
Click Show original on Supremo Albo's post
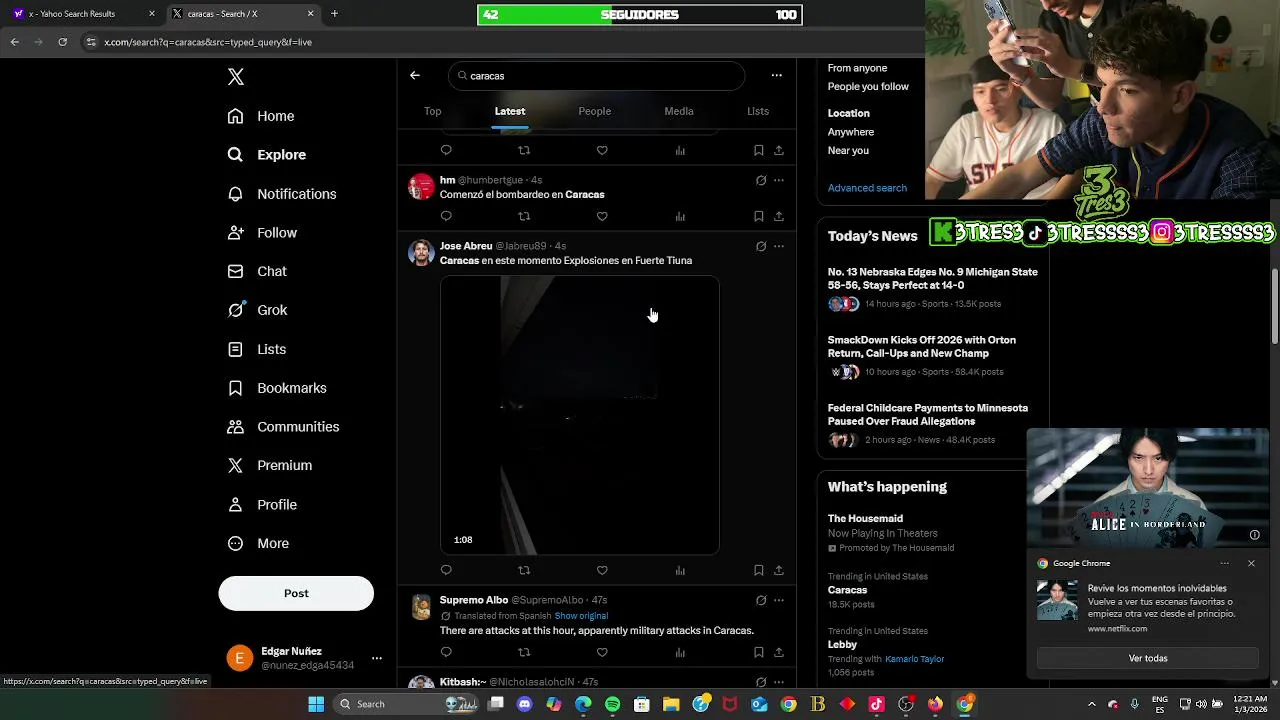(581, 616)
